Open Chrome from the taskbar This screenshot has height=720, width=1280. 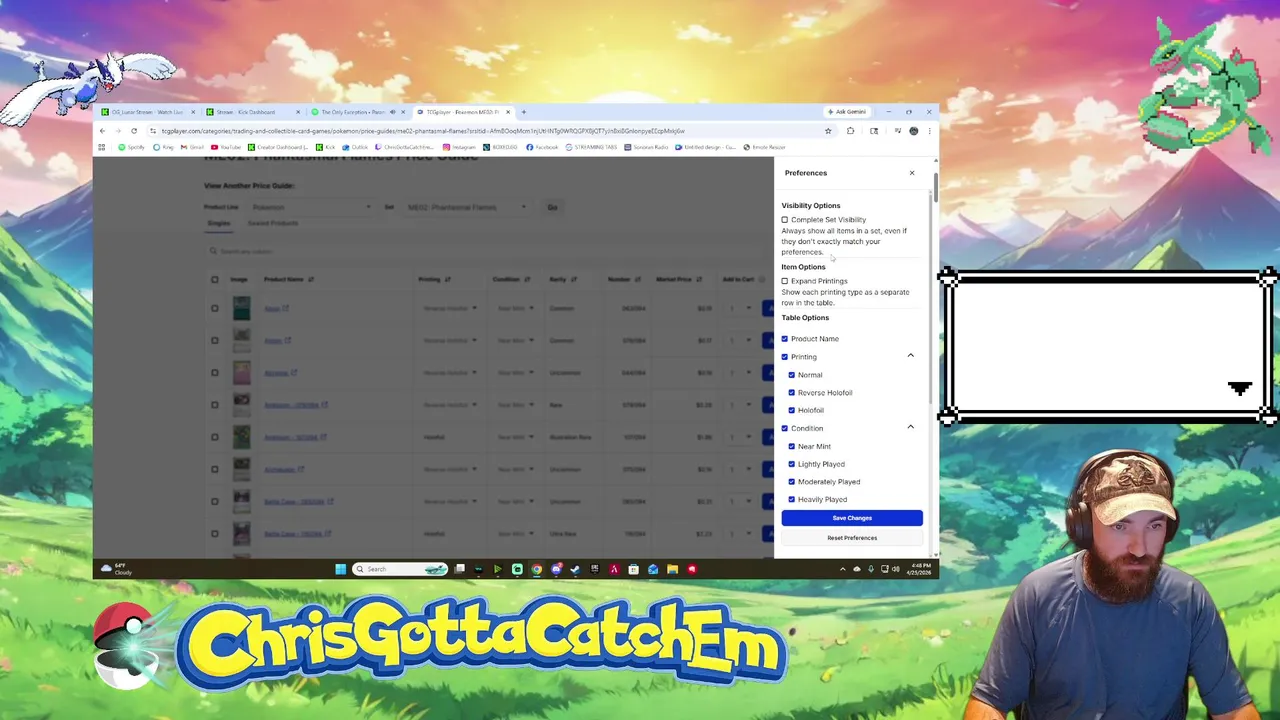coord(537,569)
